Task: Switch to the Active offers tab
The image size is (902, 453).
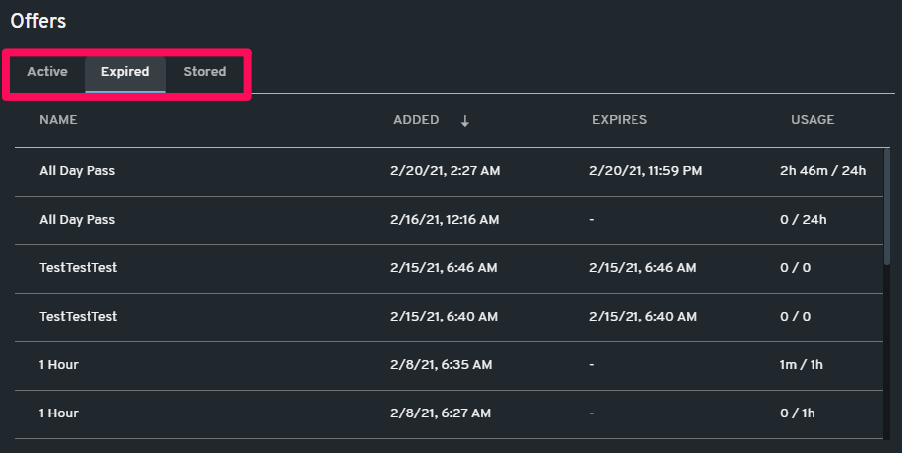Action: (x=47, y=72)
